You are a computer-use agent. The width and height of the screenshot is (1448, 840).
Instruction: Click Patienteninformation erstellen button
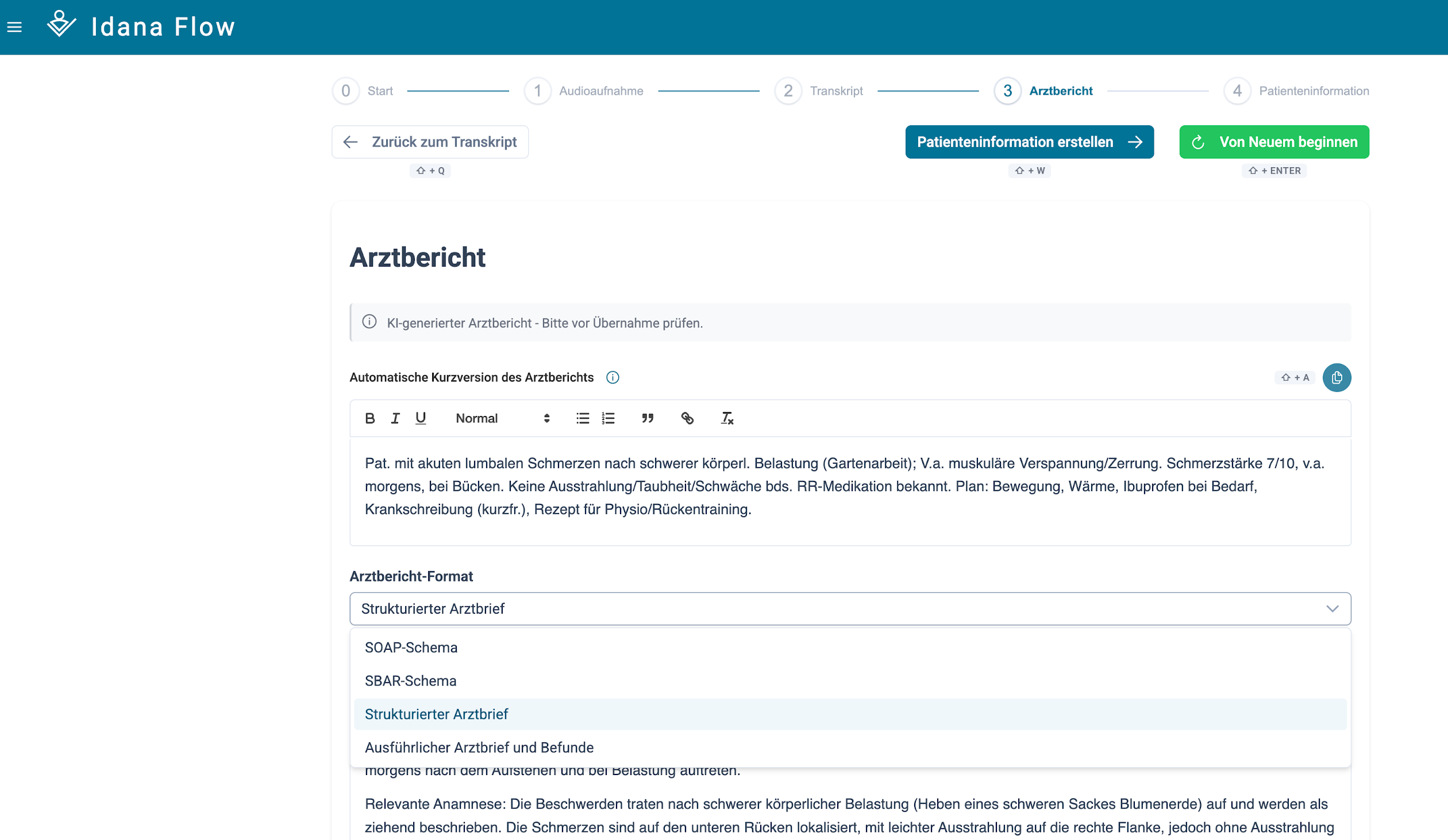pos(1029,142)
